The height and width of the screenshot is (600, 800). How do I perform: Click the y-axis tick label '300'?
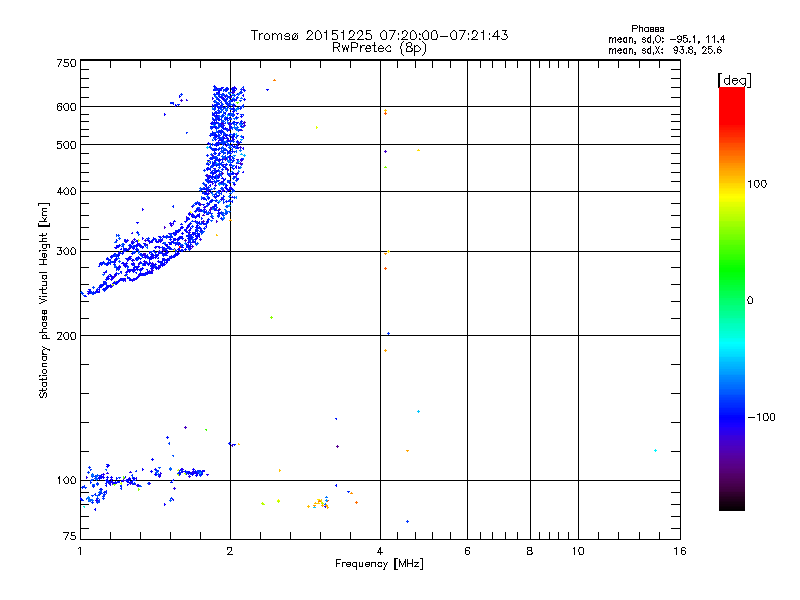(x=67, y=252)
